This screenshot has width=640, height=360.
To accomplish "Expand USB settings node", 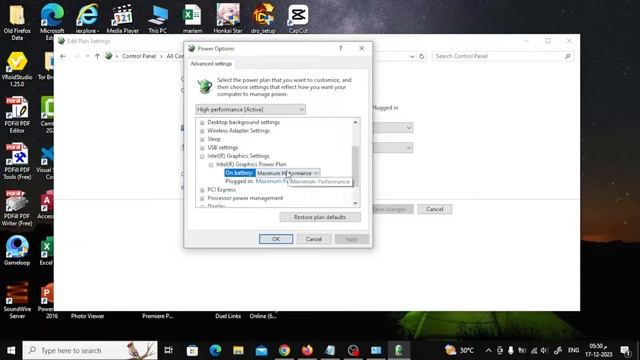I will [x=202, y=148].
